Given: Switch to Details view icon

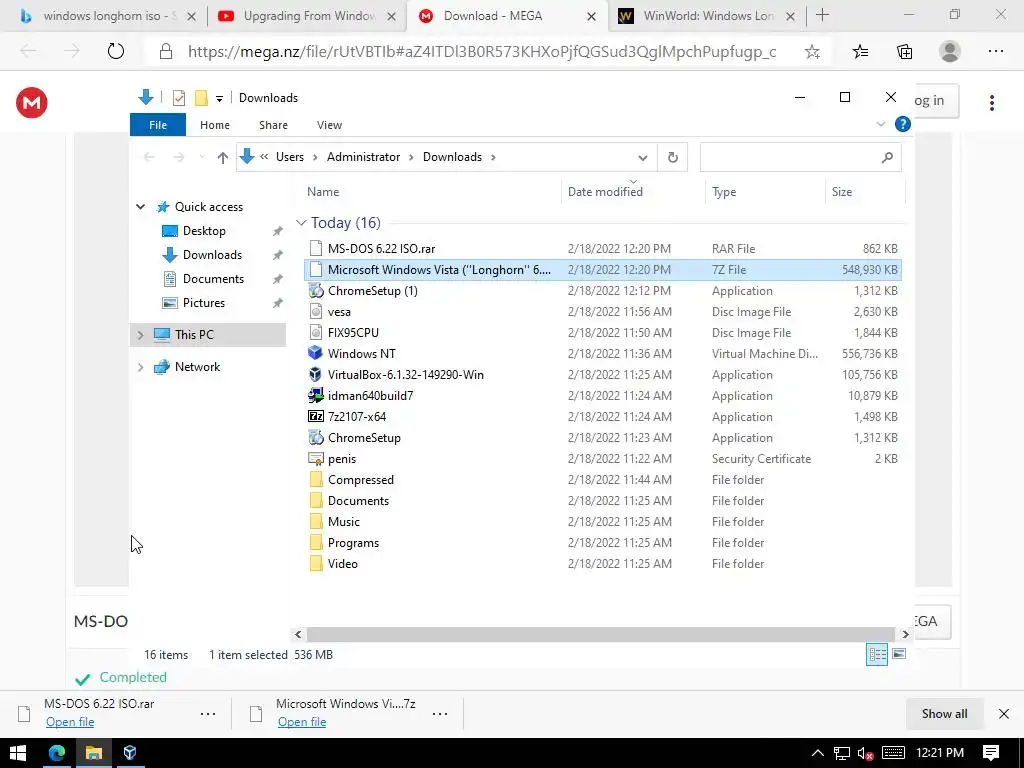Looking at the screenshot, I should click(876, 654).
